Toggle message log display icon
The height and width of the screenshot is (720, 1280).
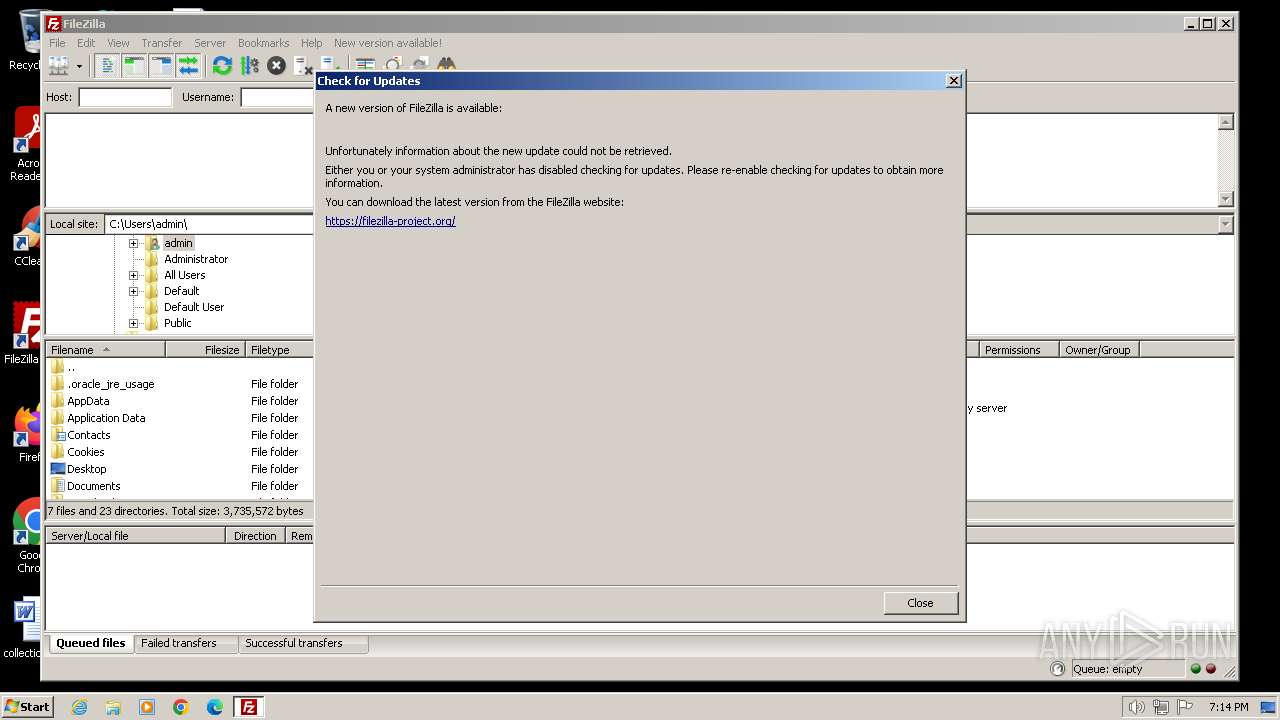(108, 66)
